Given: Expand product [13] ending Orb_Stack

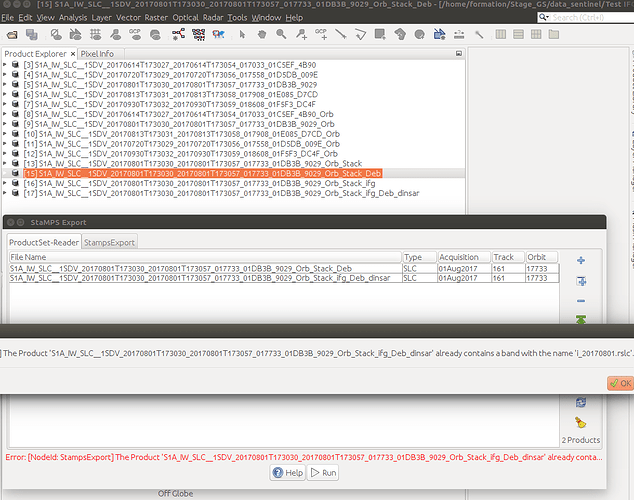Looking at the screenshot, I should (5, 163).
